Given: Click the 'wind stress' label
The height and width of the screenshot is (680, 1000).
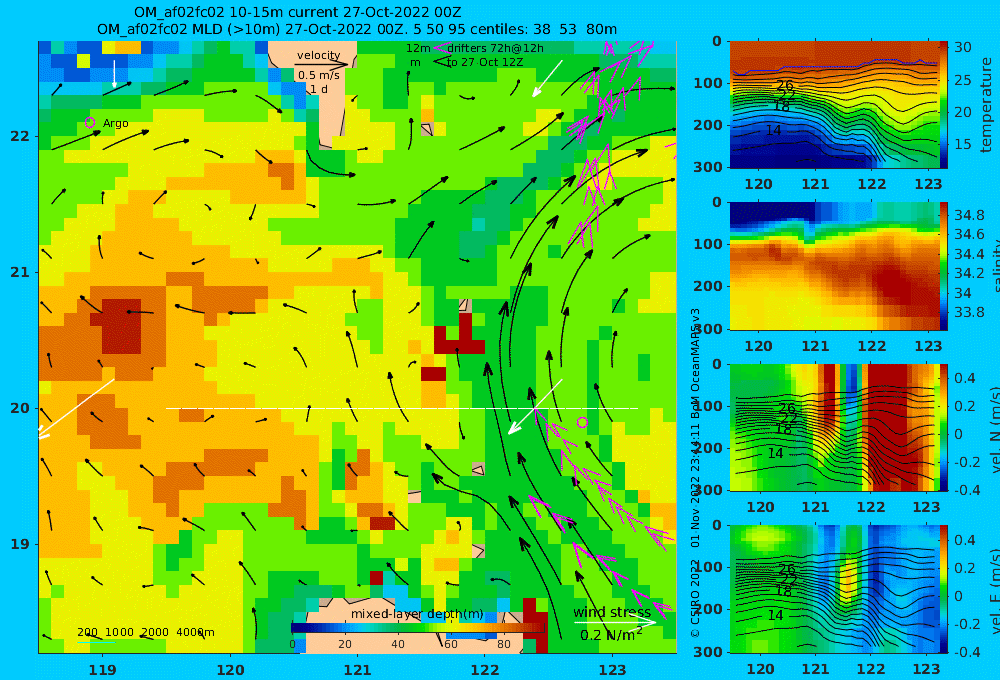Looking at the screenshot, I should [612, 612].
